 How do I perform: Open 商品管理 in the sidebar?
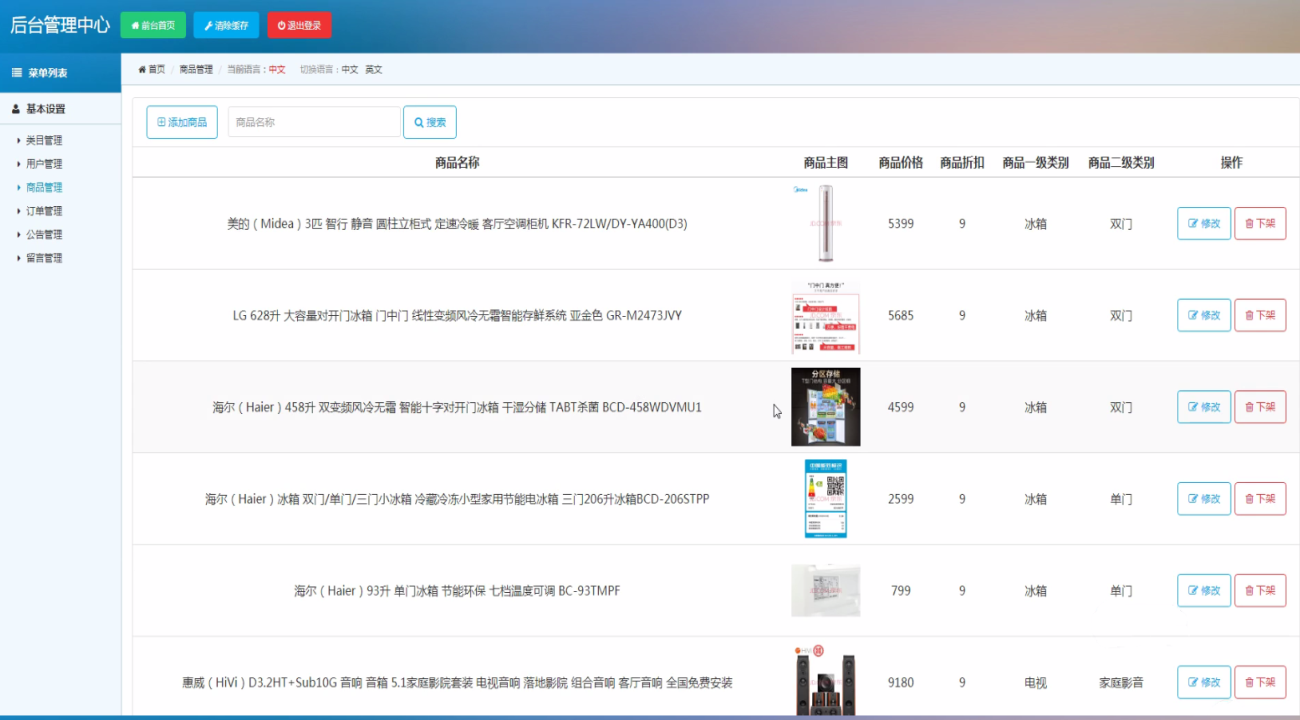coord(44,188)
